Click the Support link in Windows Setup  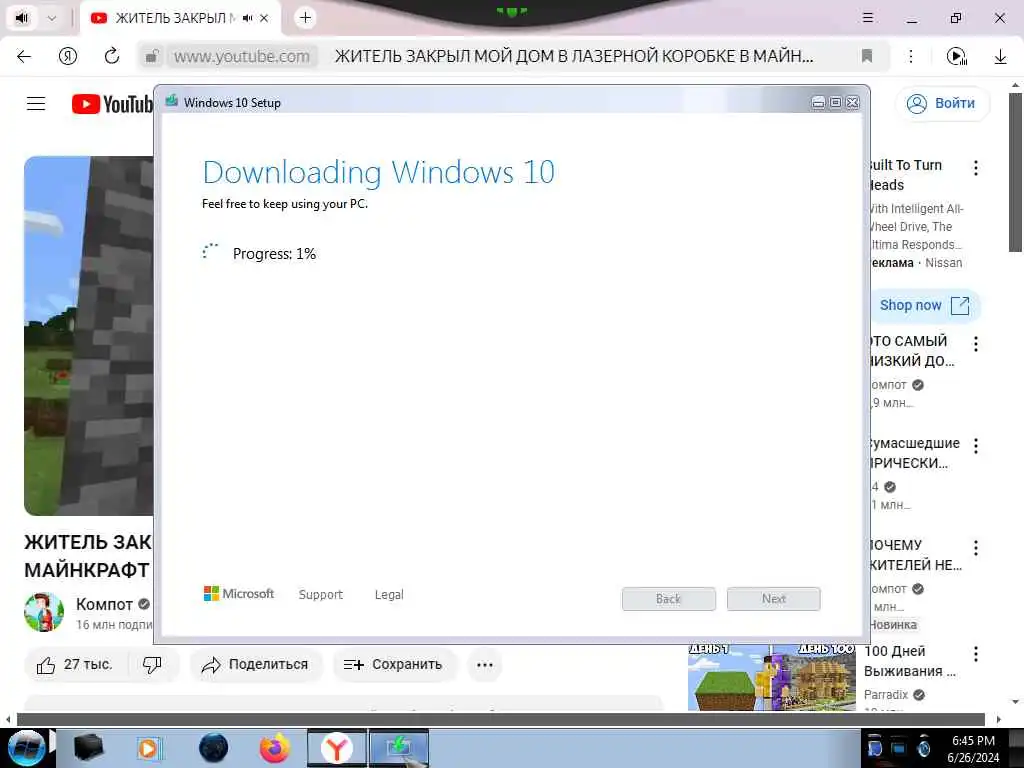coord(321,594)
